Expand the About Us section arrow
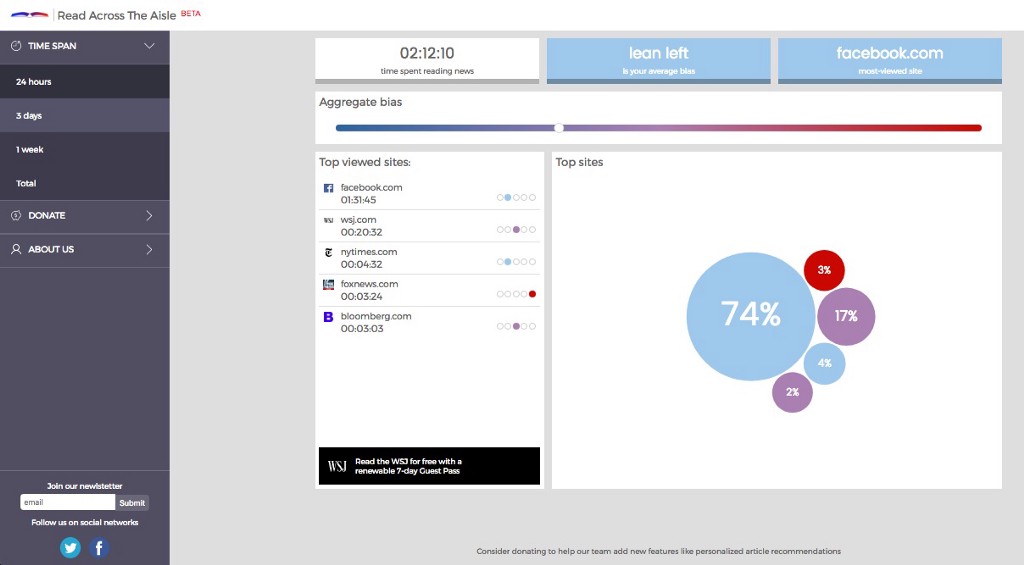 pos(149,249)
